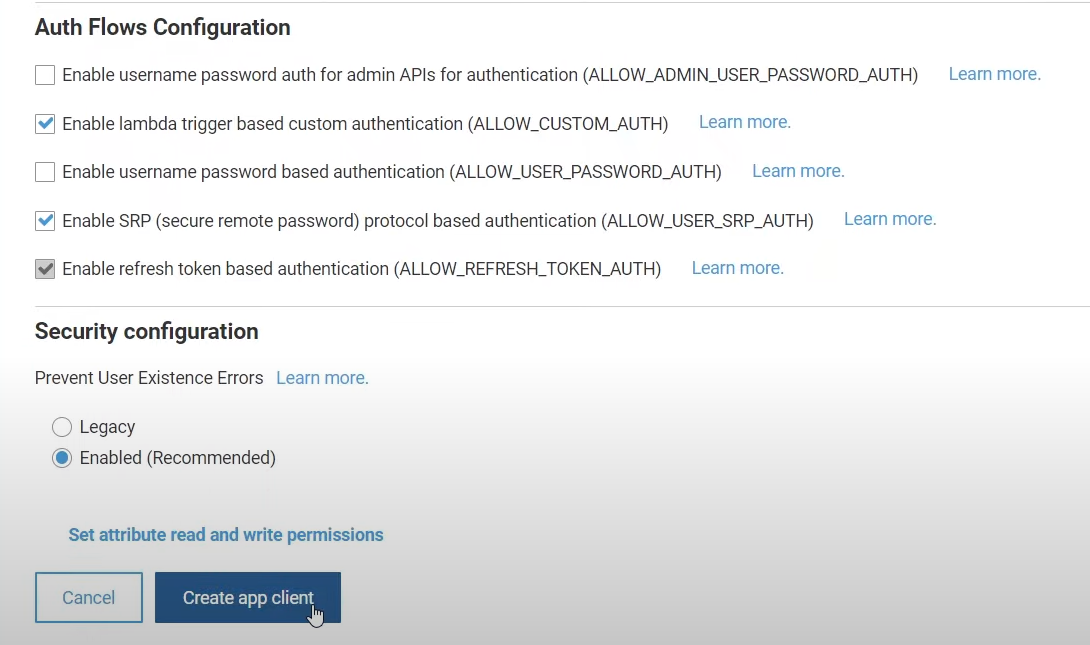
Task: Open Learn more for Prevent User Existence Errors
Action: coord(322,378)
